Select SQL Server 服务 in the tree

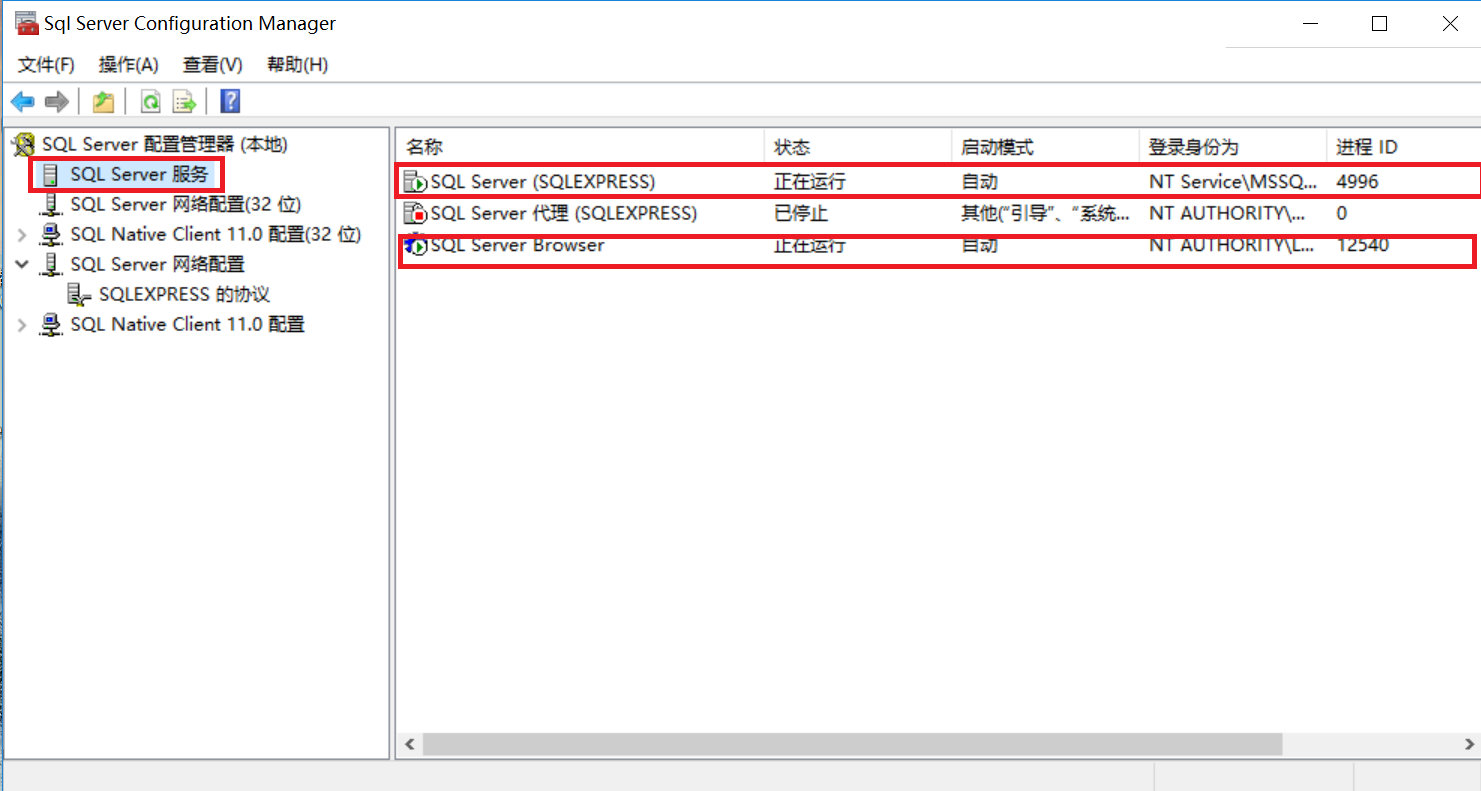click(x=139, y=175)
